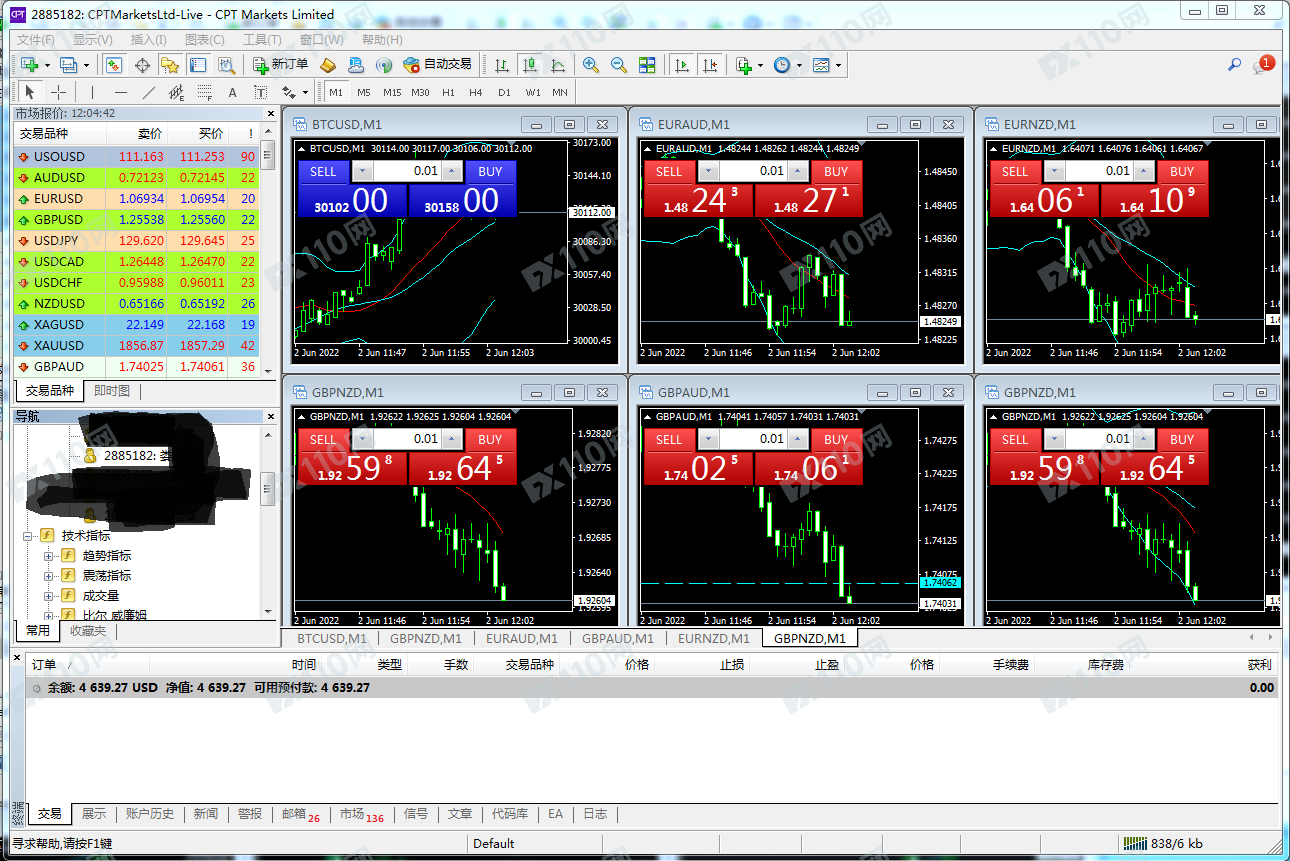Click the Zoom In magnifier icon
Image resolution: width=1290 pixels, height=861 pixels.
591,65
